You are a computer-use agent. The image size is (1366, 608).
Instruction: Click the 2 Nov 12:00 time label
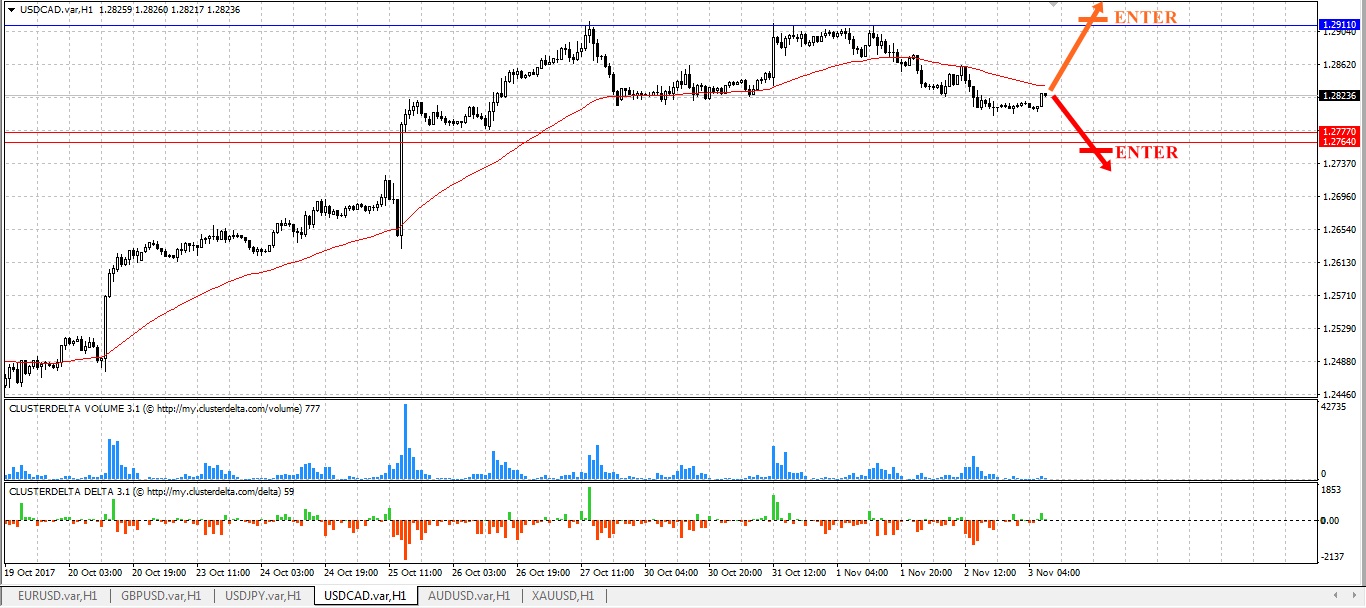[989, 573]
